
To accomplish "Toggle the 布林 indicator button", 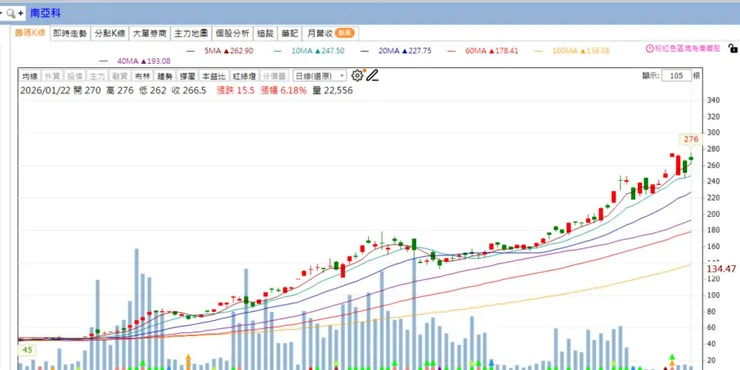I will pyautogui.click(x=142, y=76).
